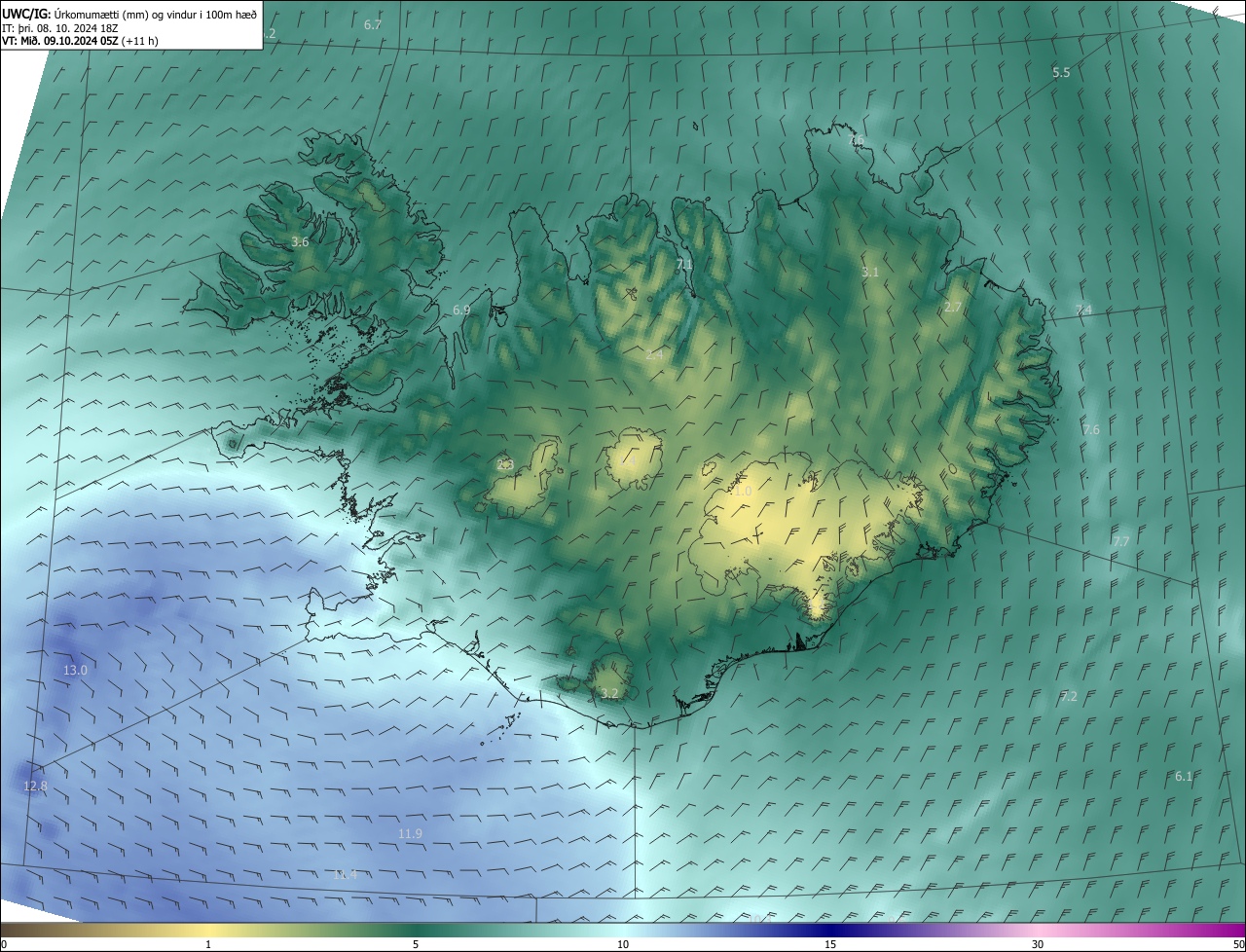Click the dark blue legend color above tick 15

click(x=830, y=930)
